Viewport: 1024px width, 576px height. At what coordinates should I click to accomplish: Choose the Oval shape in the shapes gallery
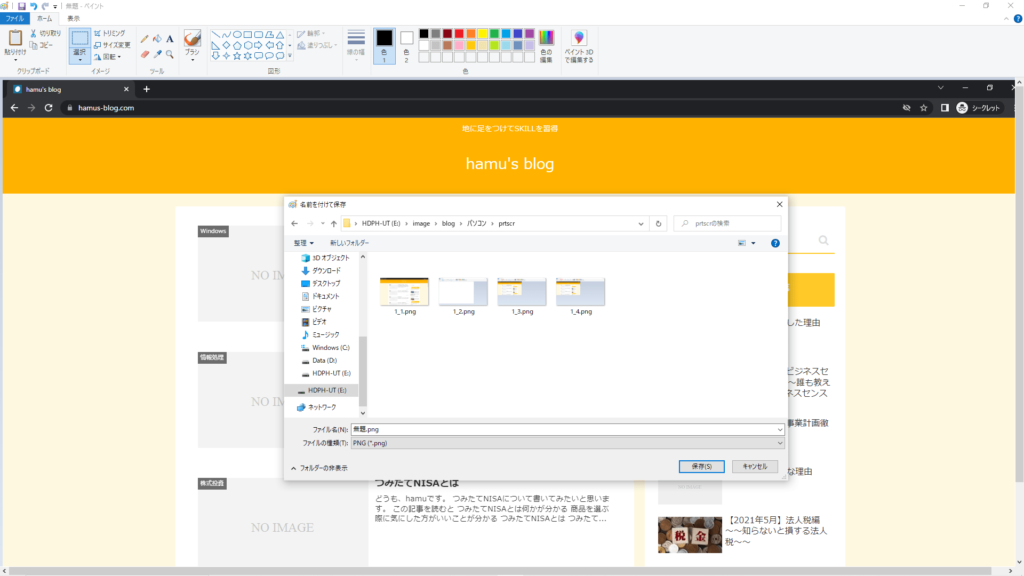click(x=237, y=35)
